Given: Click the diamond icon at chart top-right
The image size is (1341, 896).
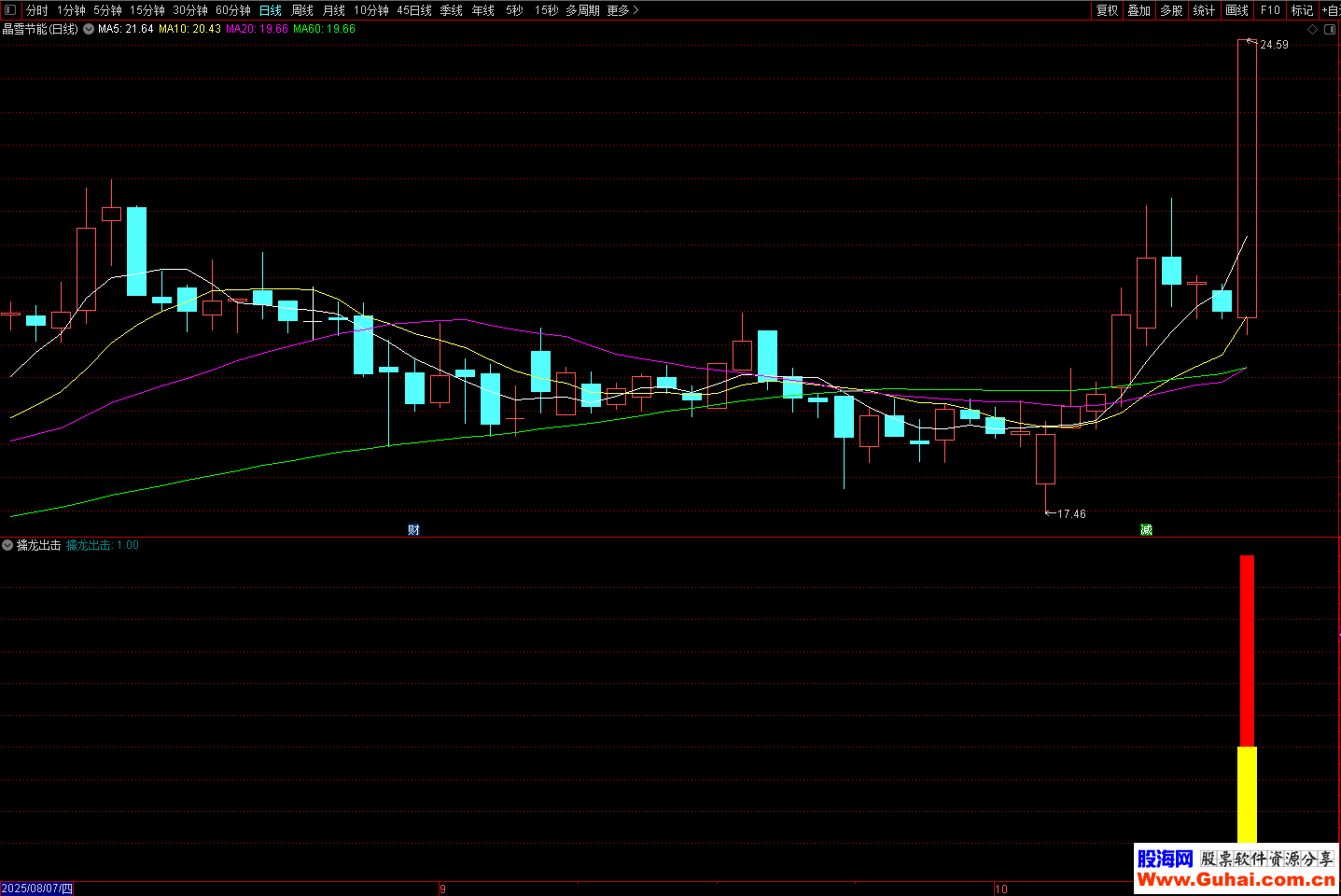Looking at the screenshot, I should coord(1313,30).
